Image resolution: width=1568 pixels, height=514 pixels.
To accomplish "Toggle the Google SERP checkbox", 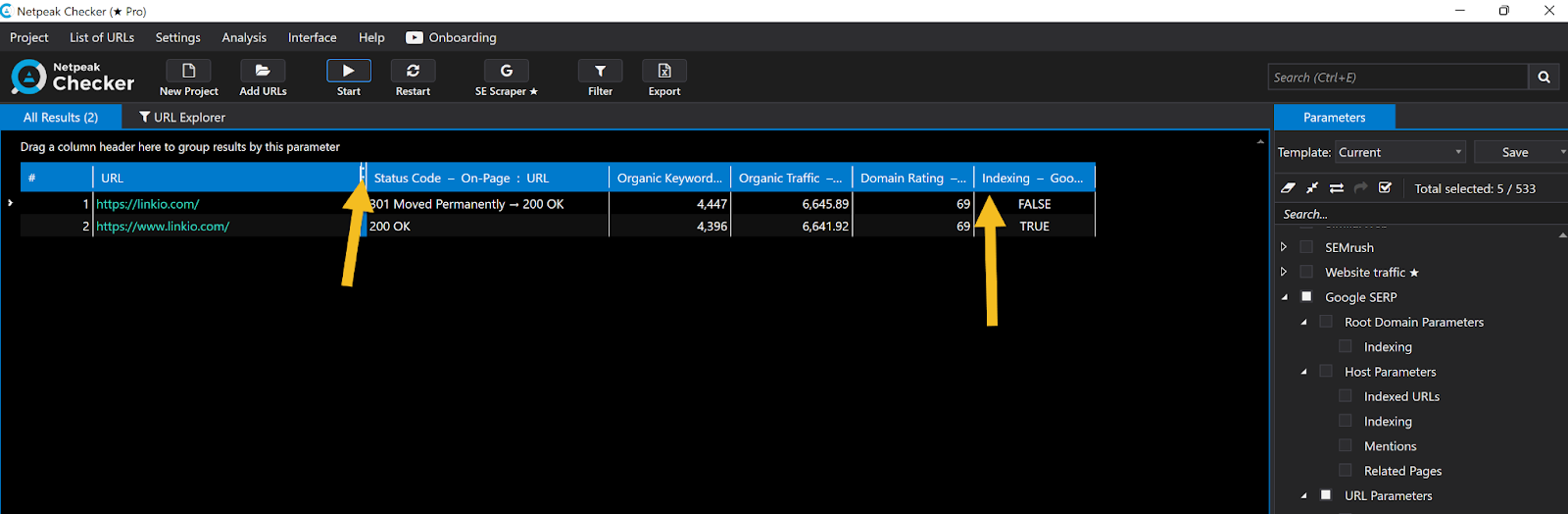I will (1306, 296).
